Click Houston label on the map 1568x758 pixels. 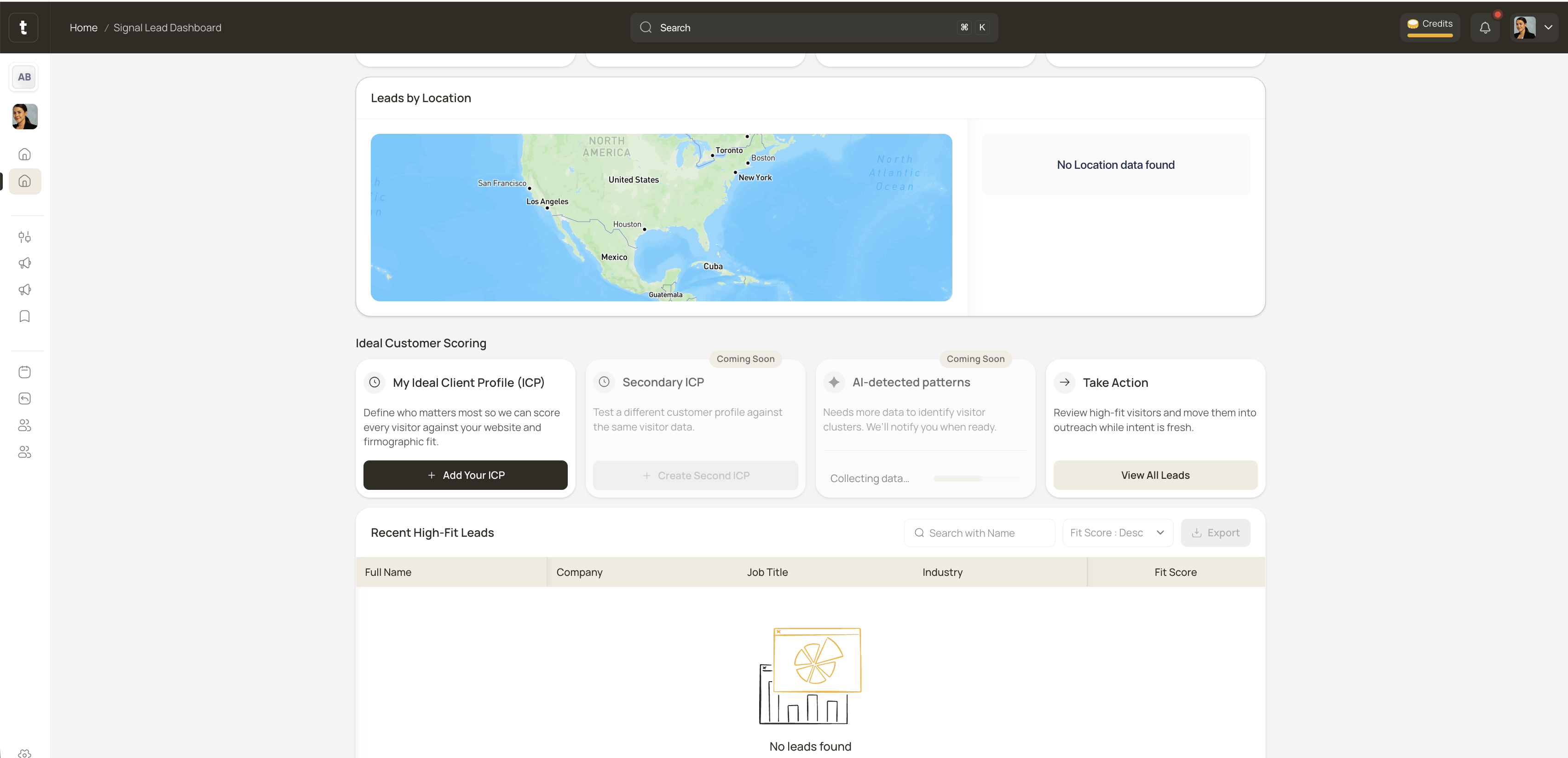(627, 224)
